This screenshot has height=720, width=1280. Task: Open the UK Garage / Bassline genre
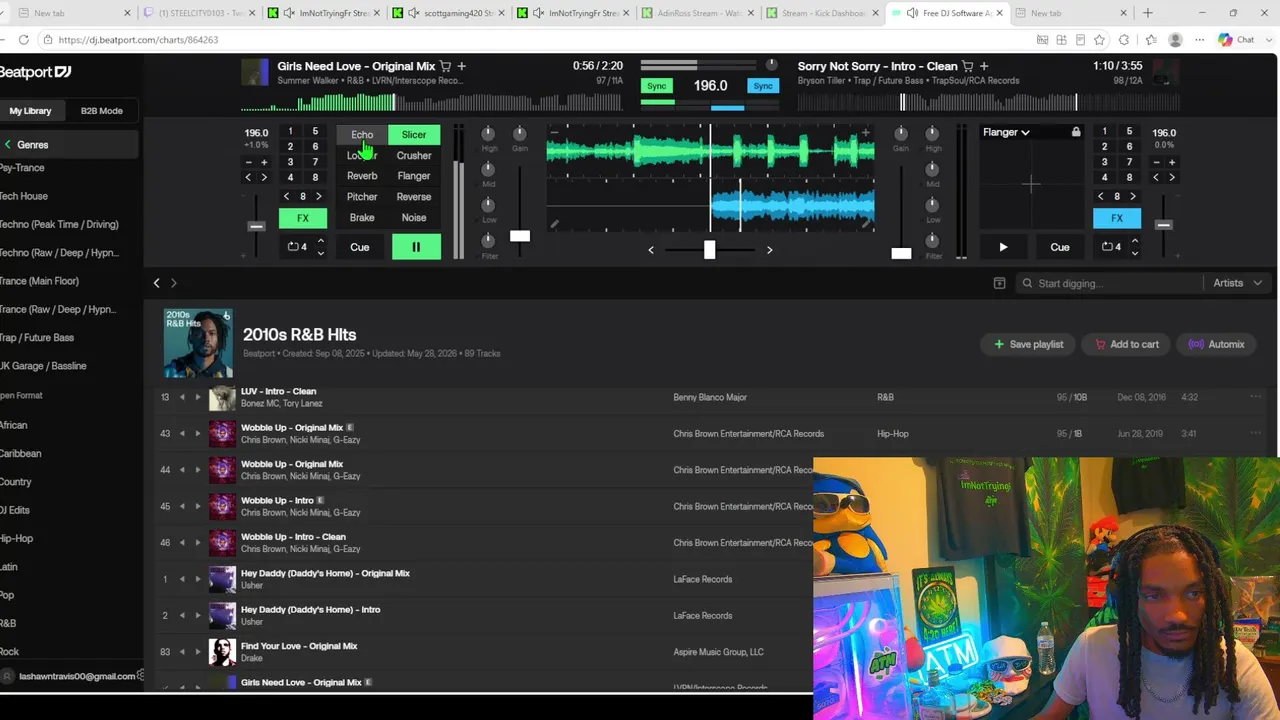(43, 366)
